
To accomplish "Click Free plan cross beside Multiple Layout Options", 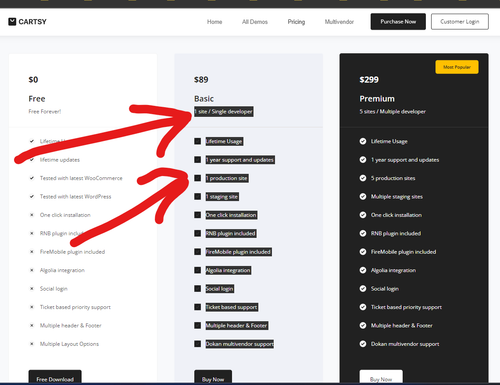I will (x=32, y=344).
